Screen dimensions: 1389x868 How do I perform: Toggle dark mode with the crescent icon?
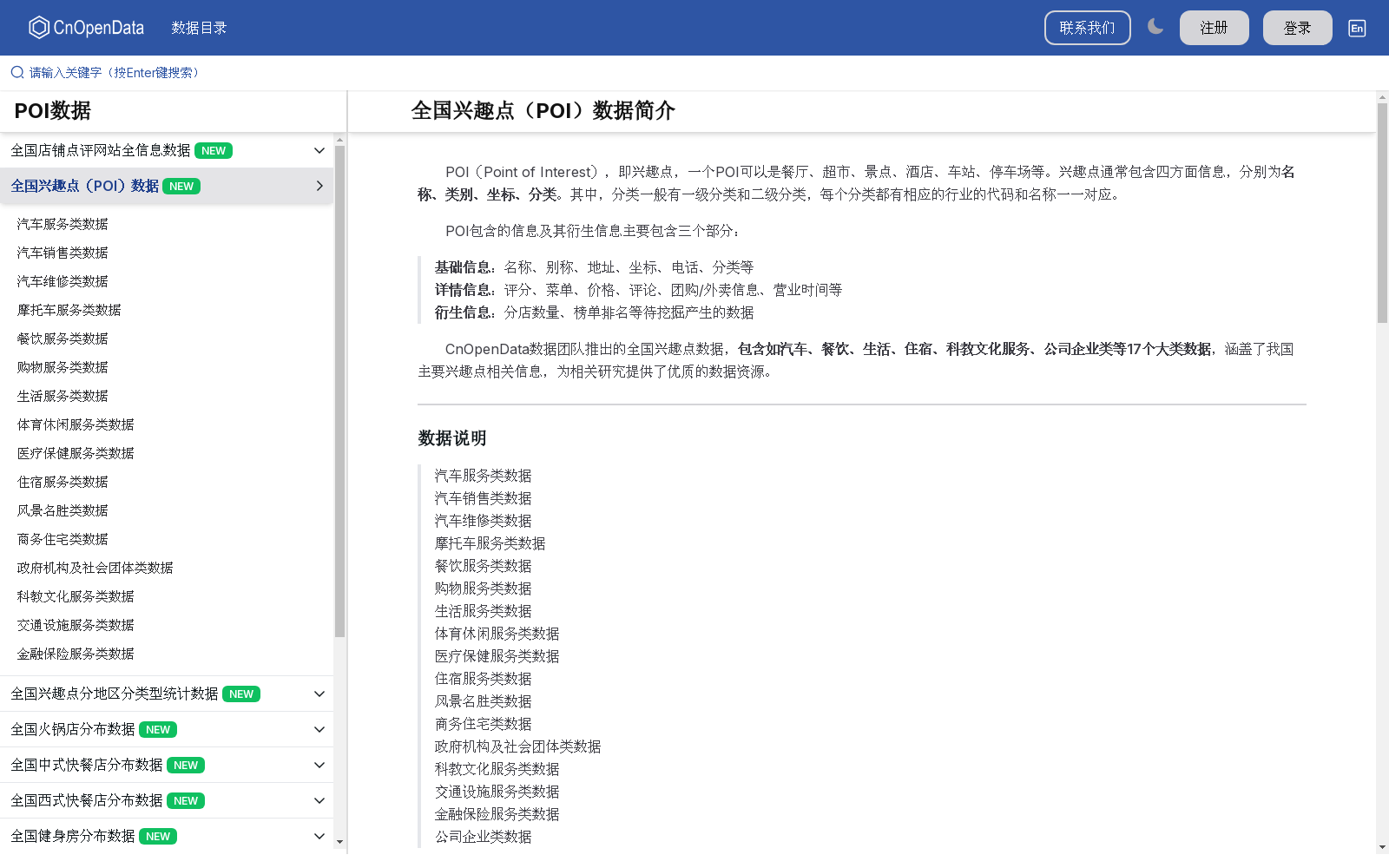[1155, 27]
